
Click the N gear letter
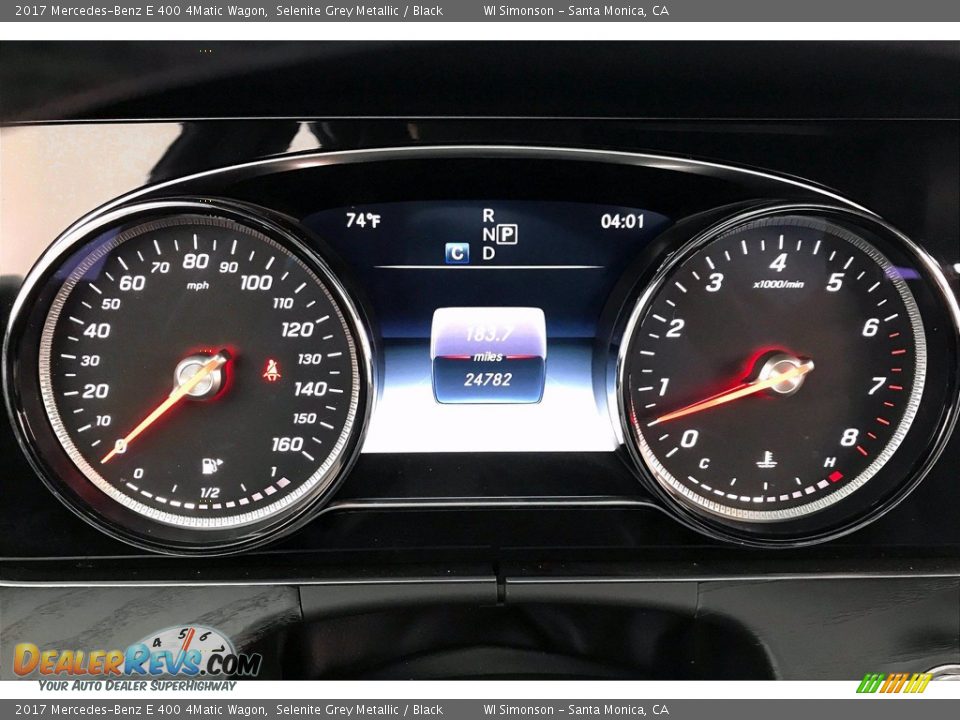point(488,234)
